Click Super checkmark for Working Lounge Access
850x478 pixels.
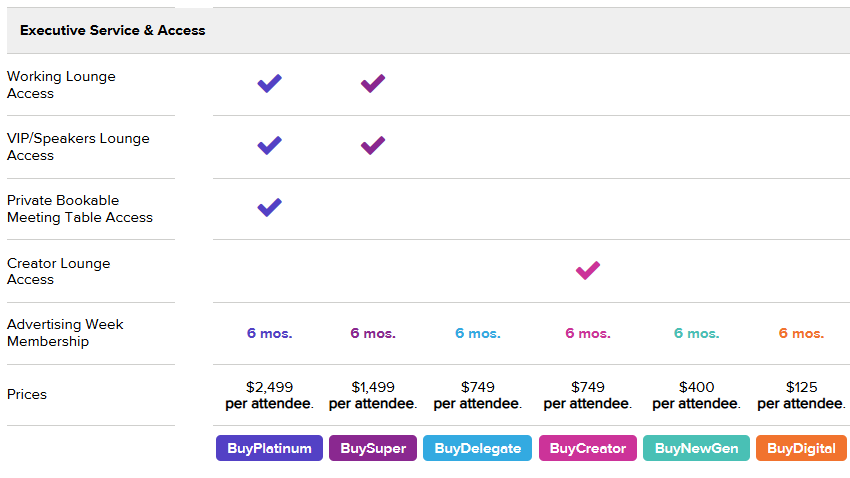(373, 84)
